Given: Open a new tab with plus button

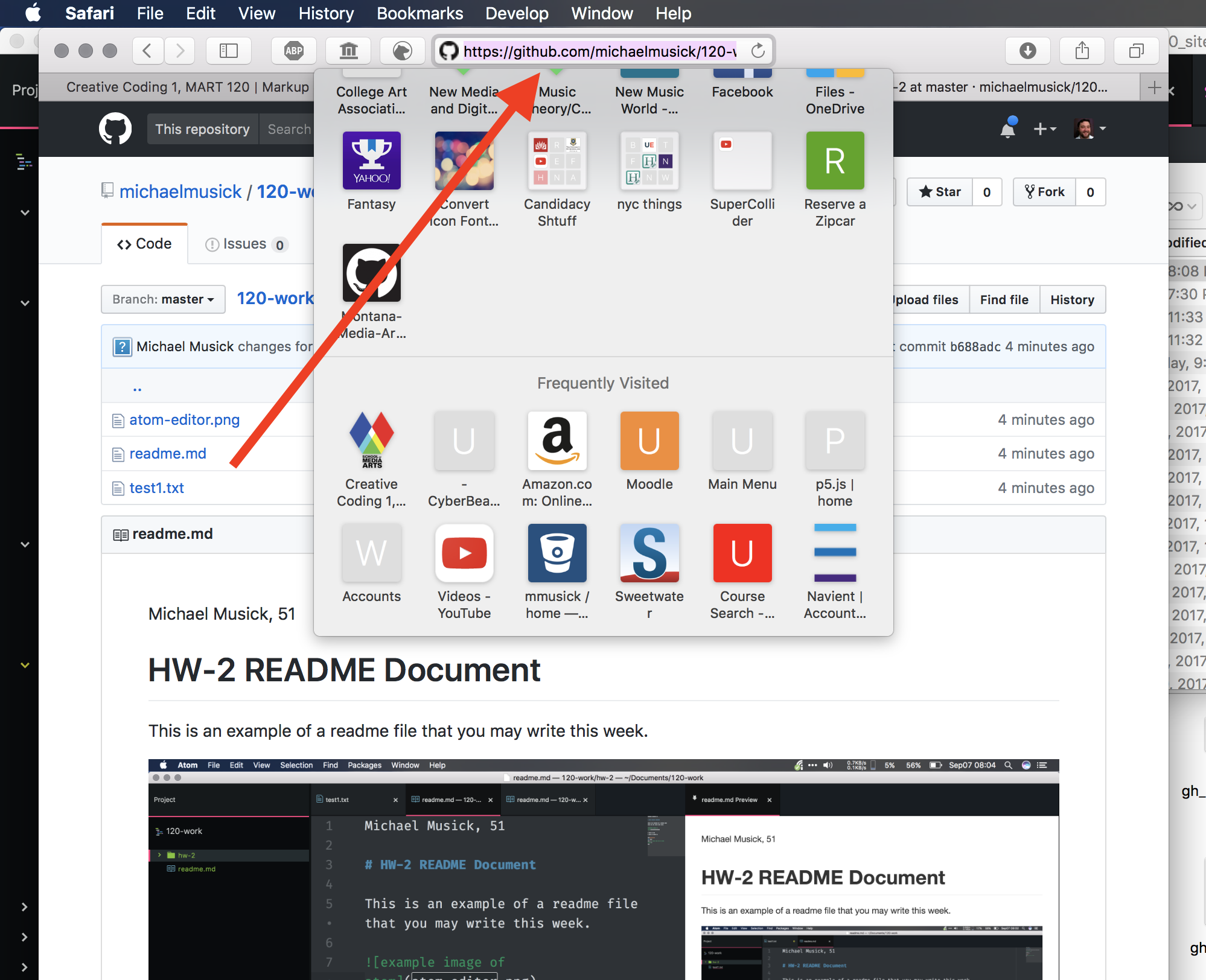Looking at the screenshot, I should click(1154, 87).
